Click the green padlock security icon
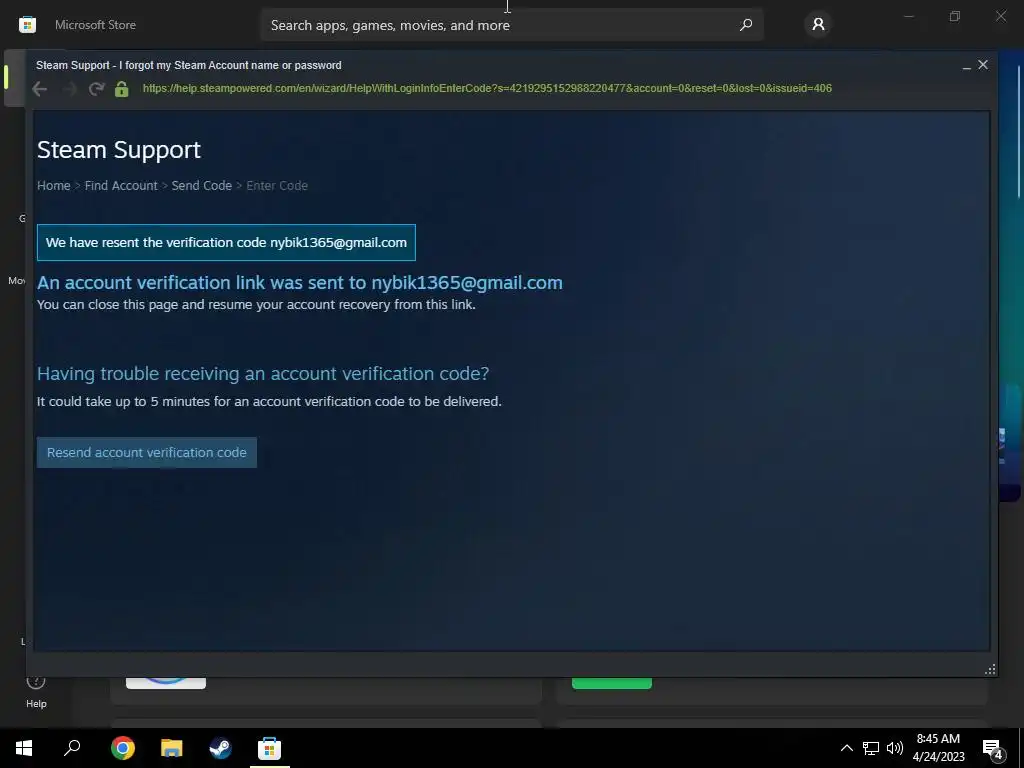Viewport: 1024px width, 768px height. tap(121, 89)
